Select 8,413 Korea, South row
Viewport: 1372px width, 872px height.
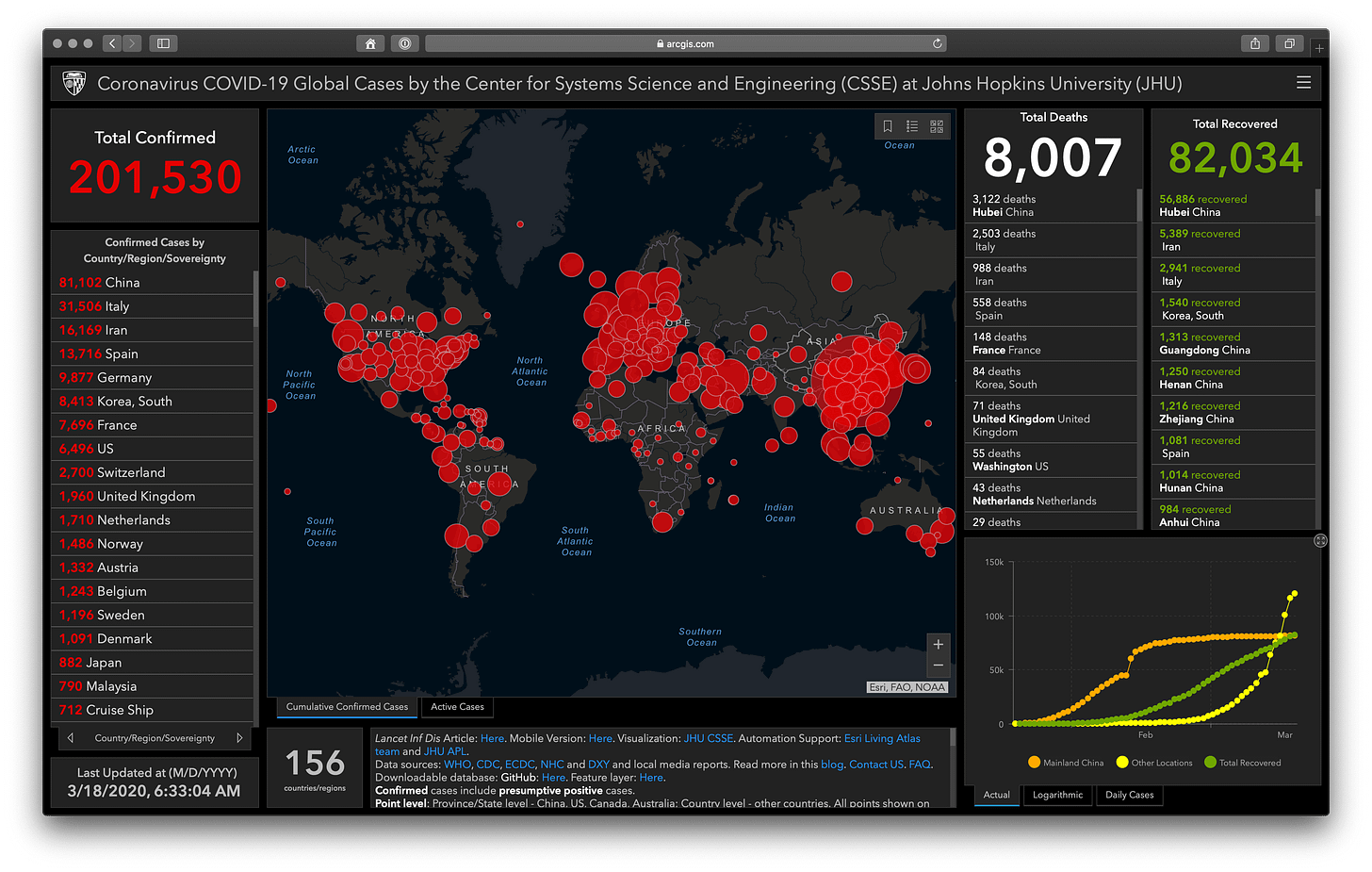152,401
